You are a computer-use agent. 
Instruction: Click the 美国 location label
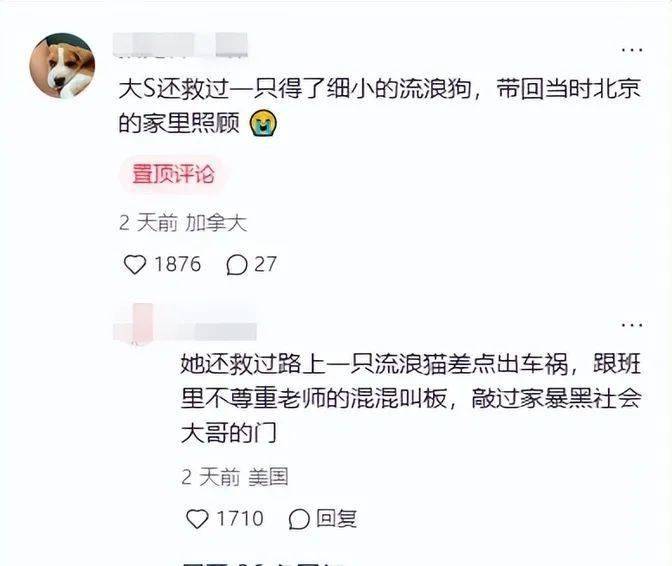point(268,477)
